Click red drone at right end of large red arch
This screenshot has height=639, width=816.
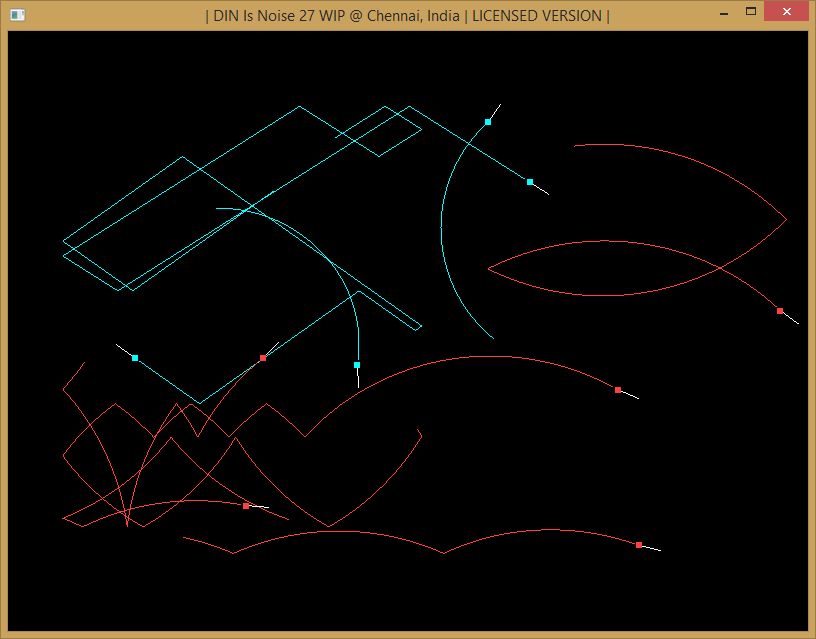pyautogui.click(x=618, y=390)
